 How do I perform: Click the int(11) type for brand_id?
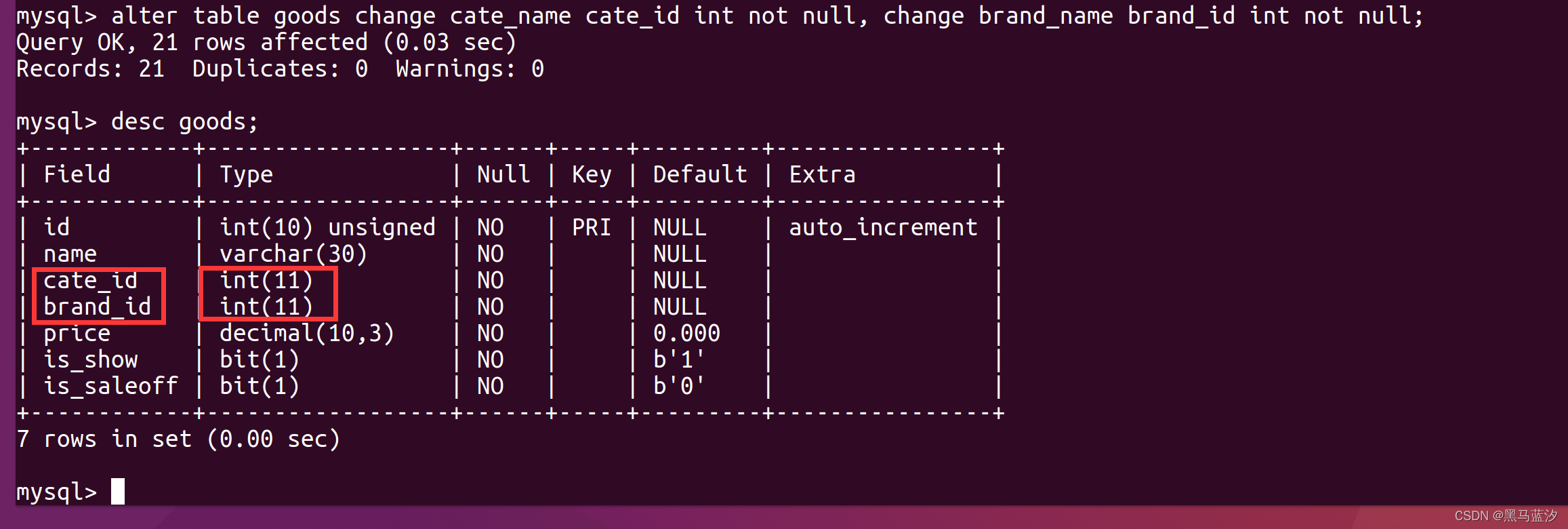coord(266,307)
